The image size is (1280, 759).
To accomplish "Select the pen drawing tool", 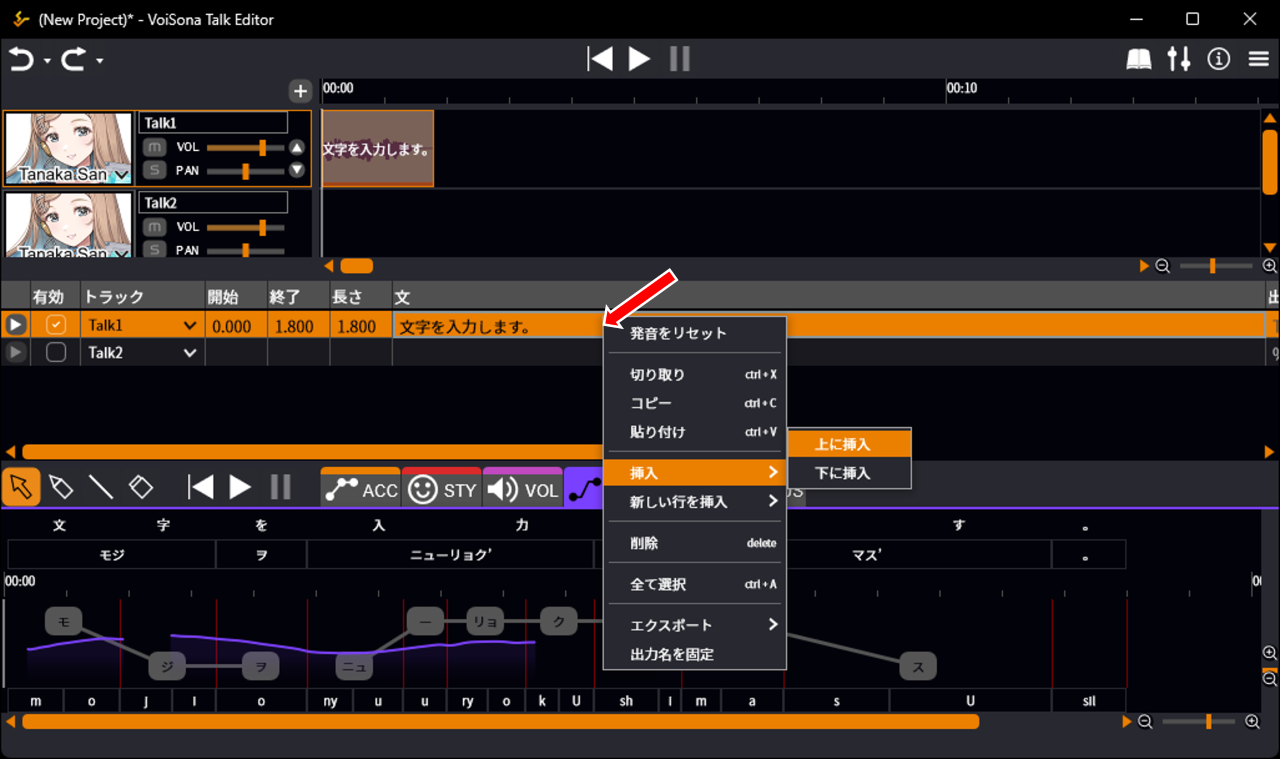I will click(61, 487).
